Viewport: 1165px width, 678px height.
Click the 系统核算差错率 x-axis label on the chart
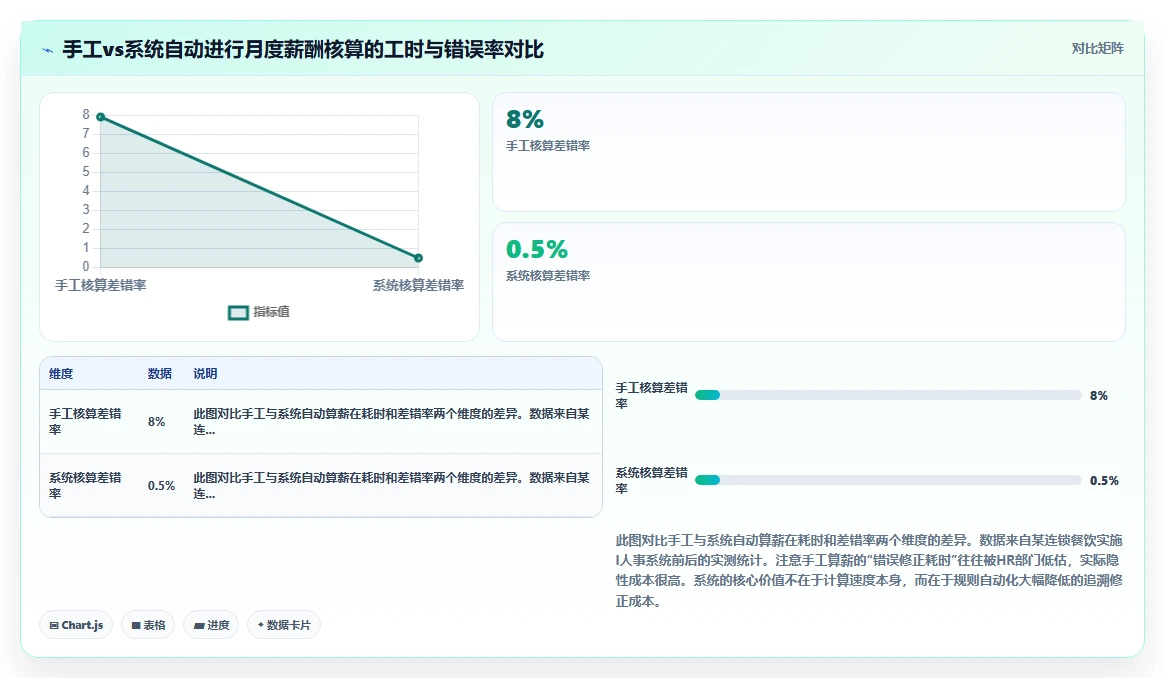pyautogui.click(x=418, y=285)
